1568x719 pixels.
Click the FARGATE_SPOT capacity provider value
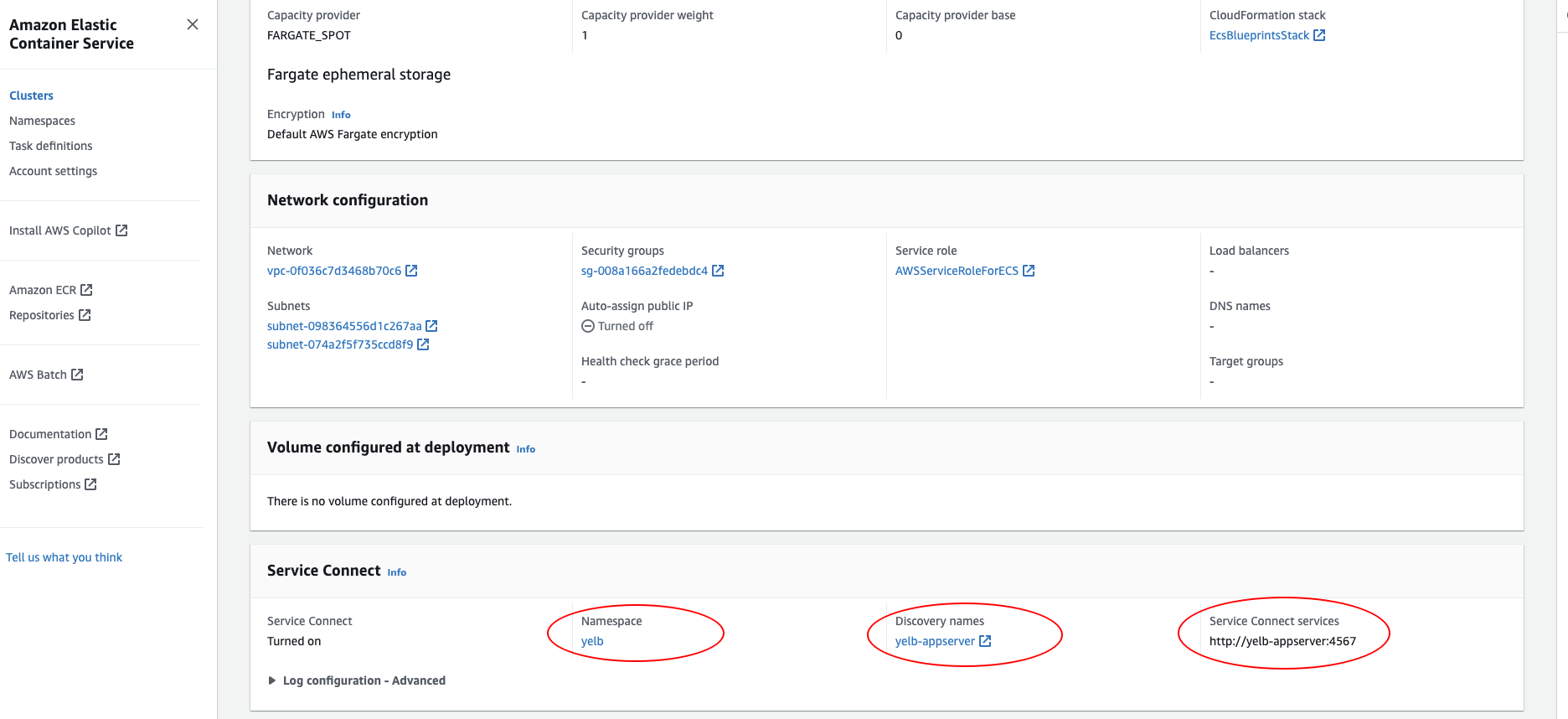tap(309, 35)
